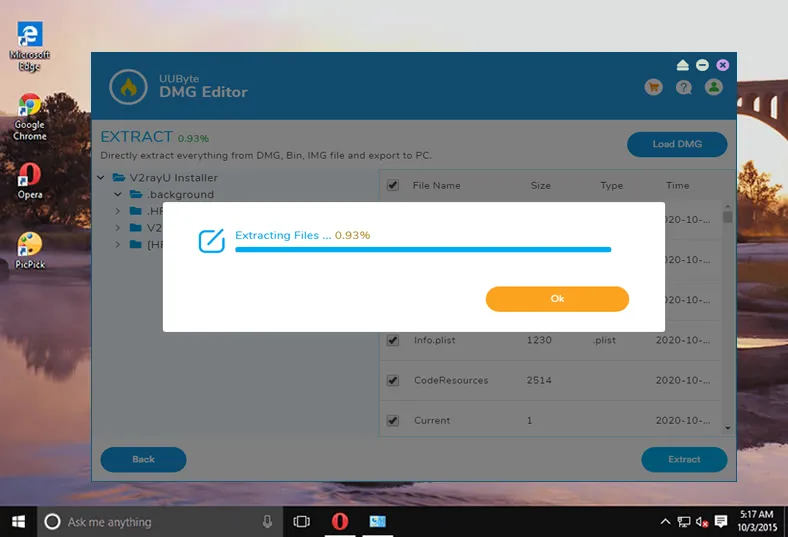
Task: Click the Extract button
Action: (684, 459)
